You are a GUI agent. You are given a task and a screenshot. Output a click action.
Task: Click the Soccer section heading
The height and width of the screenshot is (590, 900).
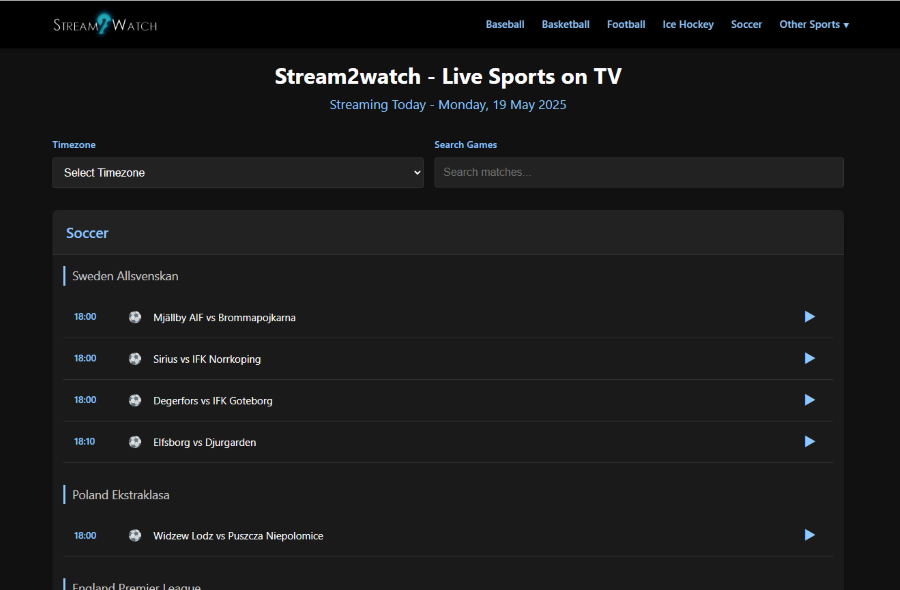pyautogui.click(x=87, y=233)
